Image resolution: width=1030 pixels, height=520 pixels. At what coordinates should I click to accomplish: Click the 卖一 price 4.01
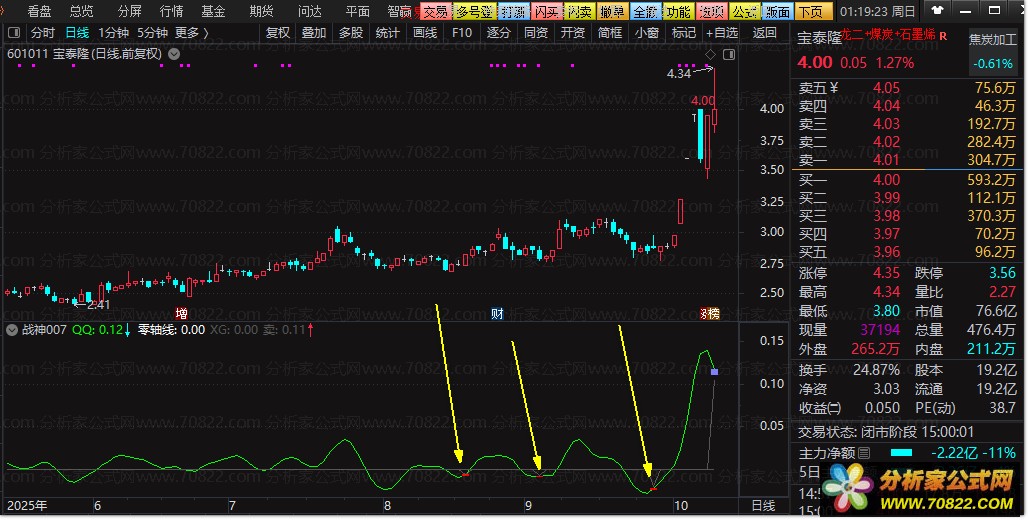coord(886,160)
